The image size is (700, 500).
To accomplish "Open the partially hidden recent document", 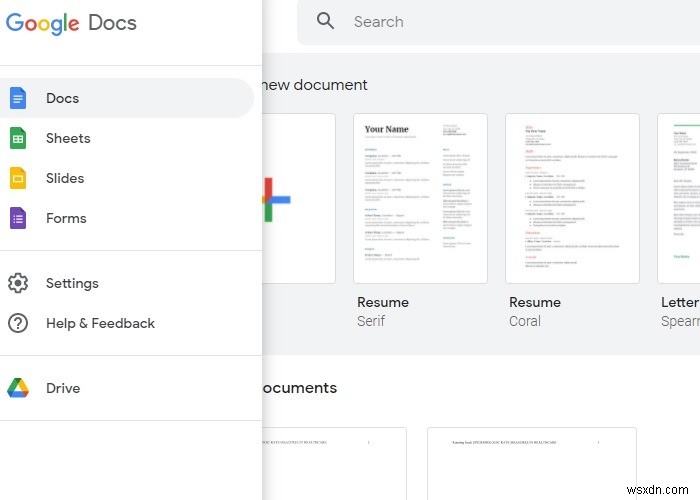I will [x=334, y=463].
